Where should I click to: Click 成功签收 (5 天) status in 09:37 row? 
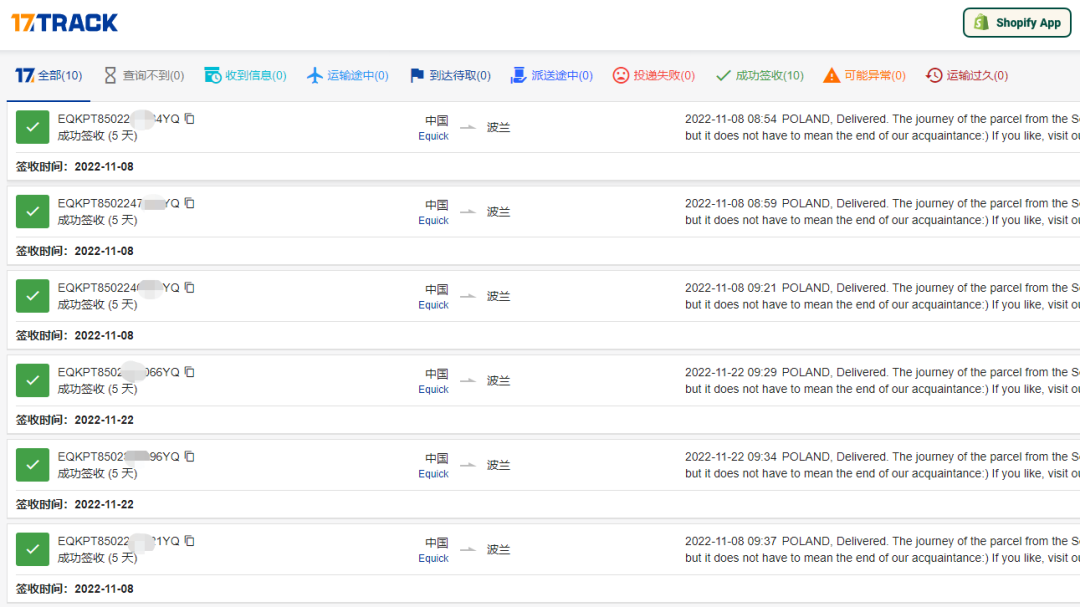point(97,558)
